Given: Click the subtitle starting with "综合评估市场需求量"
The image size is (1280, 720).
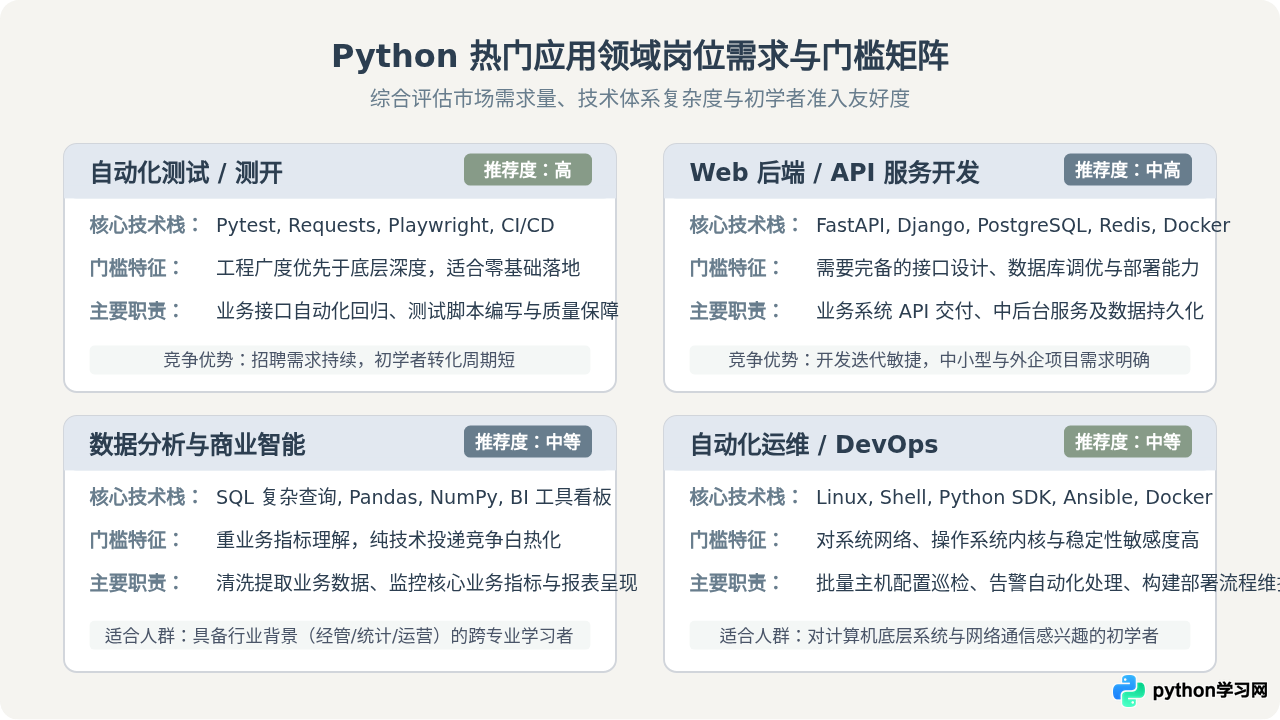Looking at the screenshot, I should pos(640,99).
